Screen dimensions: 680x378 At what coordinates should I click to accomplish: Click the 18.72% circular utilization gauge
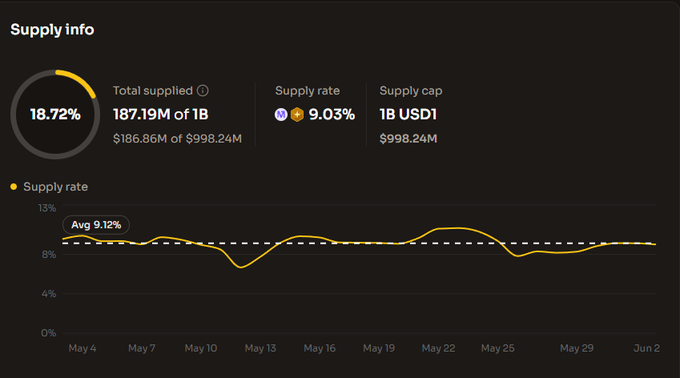(55, 114)
